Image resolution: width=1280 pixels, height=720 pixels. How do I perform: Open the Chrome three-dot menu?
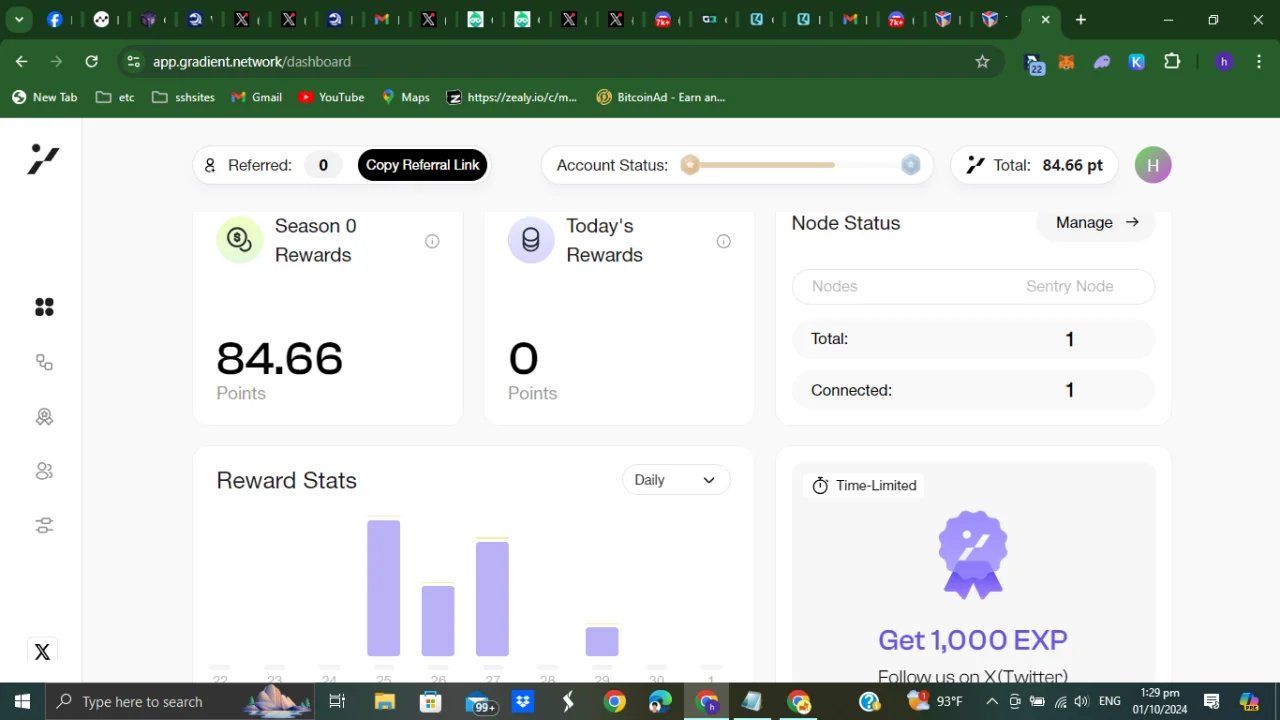1258,62
